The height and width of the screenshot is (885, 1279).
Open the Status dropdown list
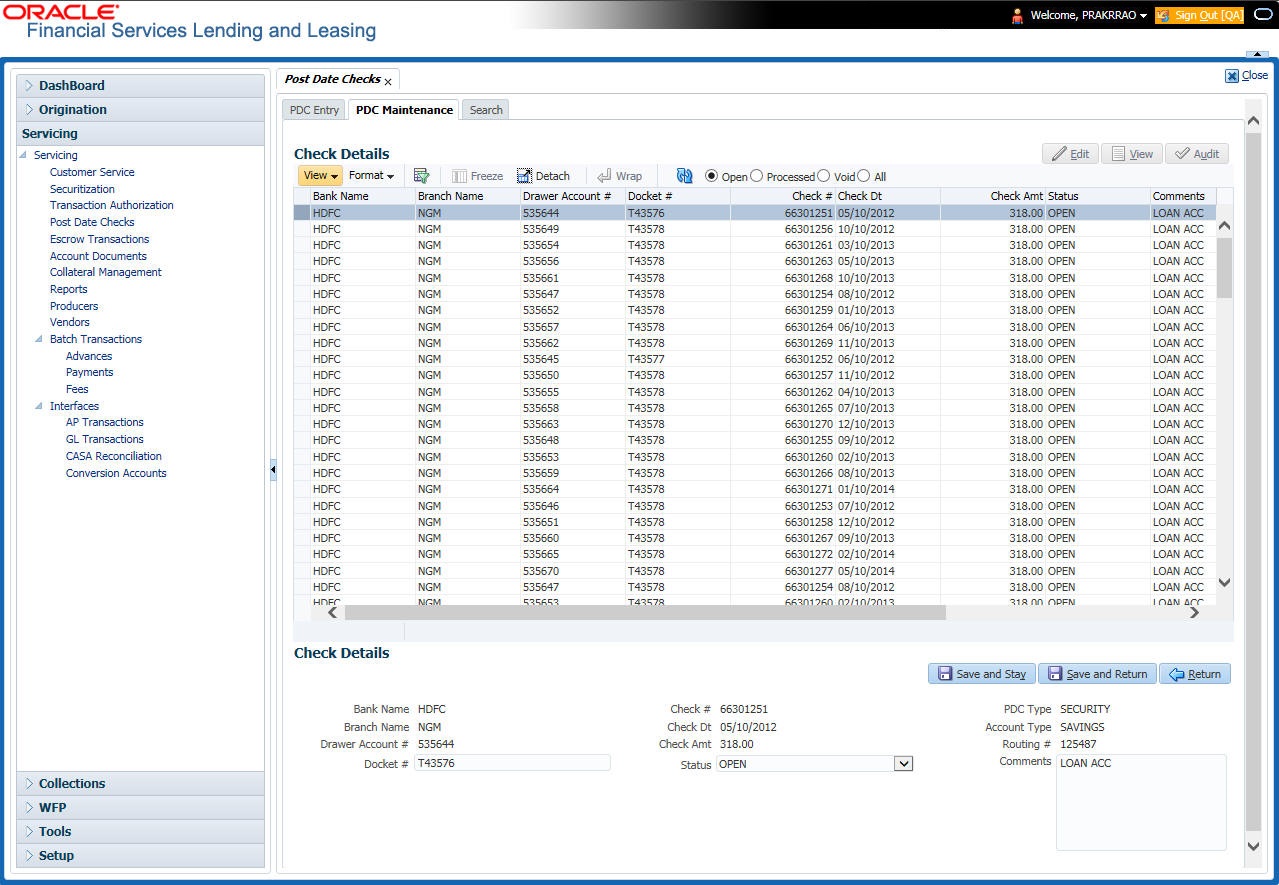pos(903,764)
